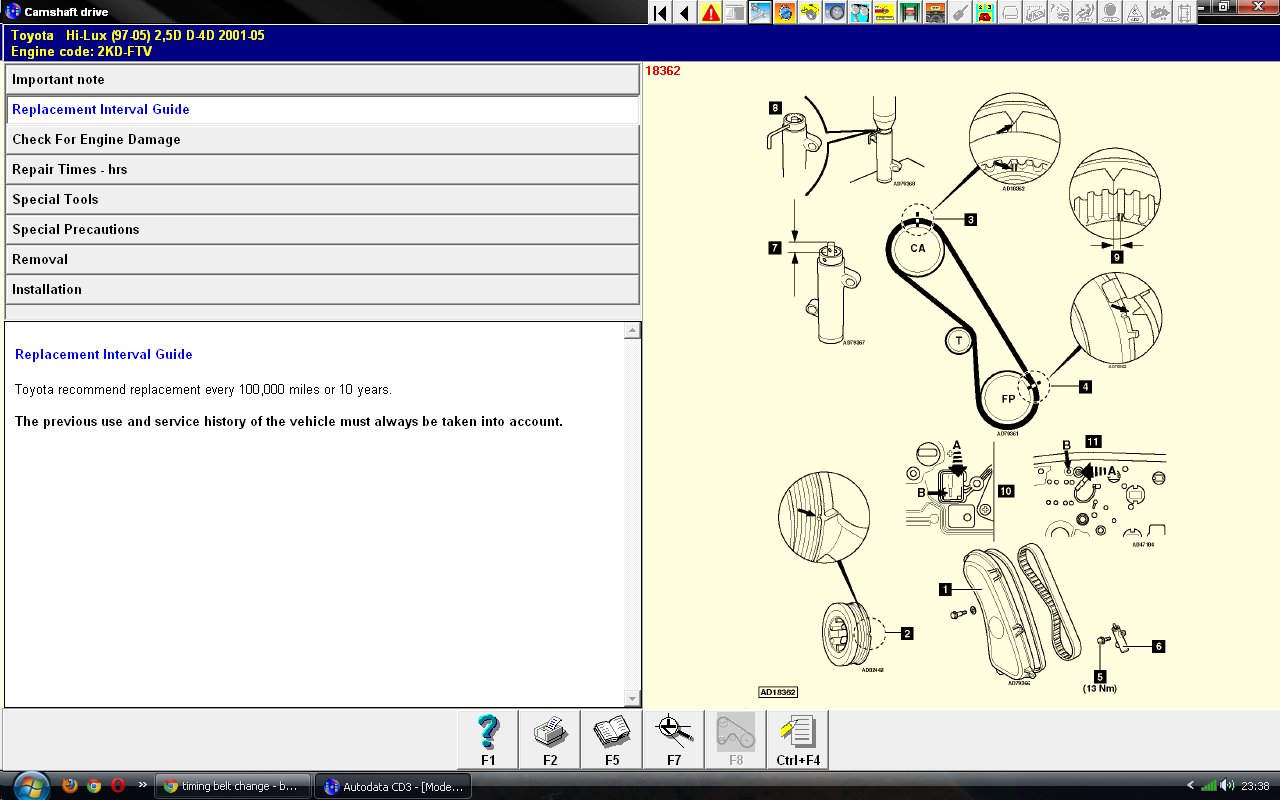Click the AD18362 label under the diagram
Image resolution: width=1280 pixels, height=800 pixels.
[x=778, y=692]
